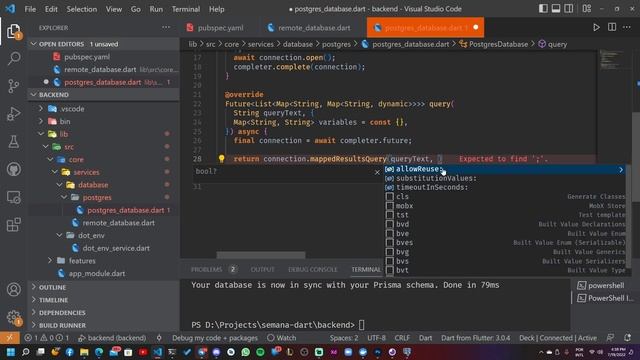Click Watch in status bar
The width and height of the screenshot is (640, 360).
(282, 338)
